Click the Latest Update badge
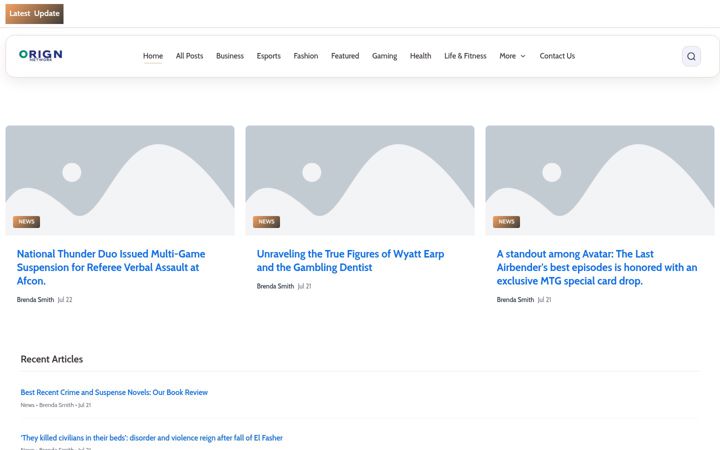The width and height of the screenshot is (720, 450). pos(34,14)
